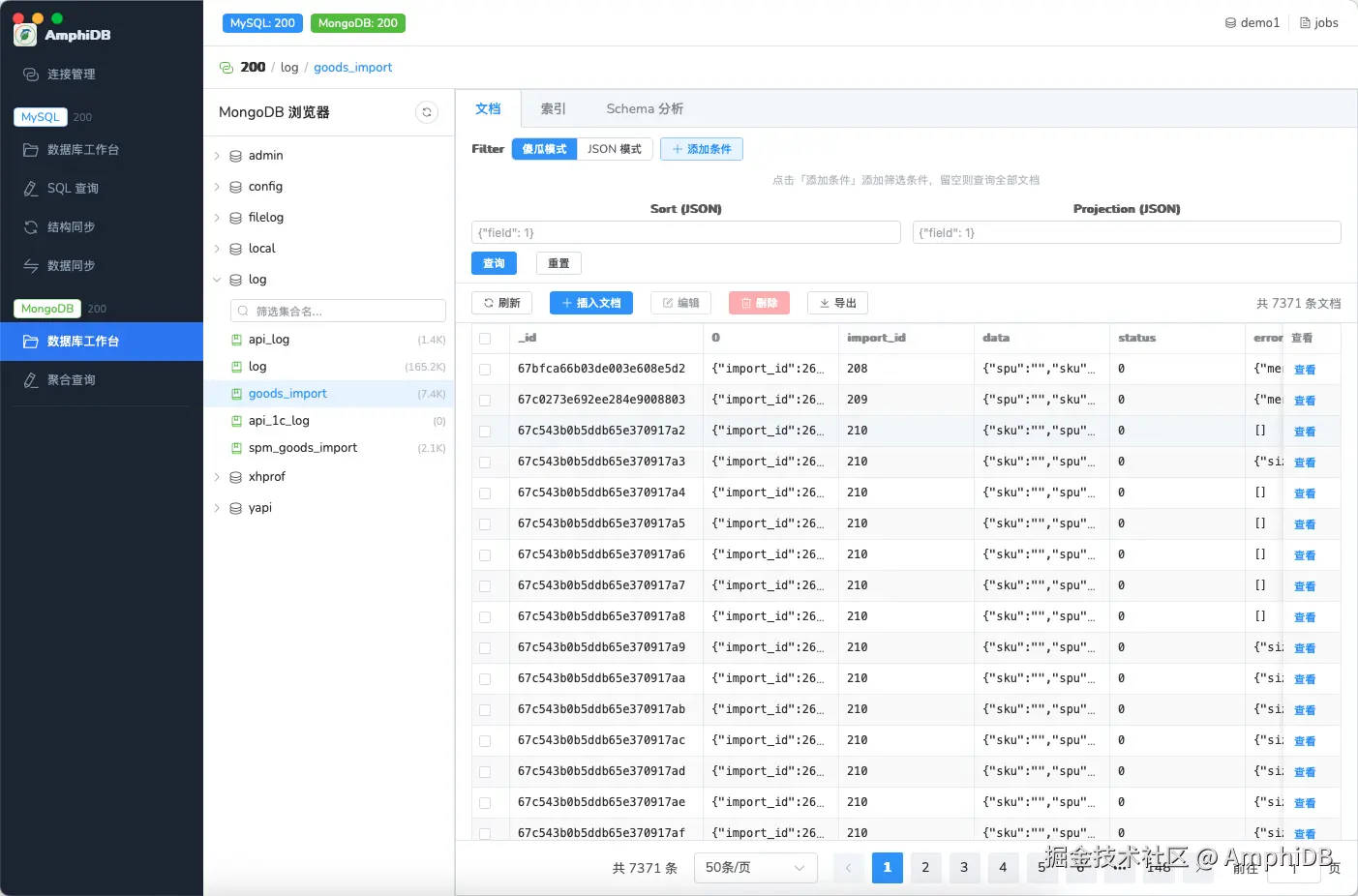Click the spm_goods_import collection icon

pos(237,448)
